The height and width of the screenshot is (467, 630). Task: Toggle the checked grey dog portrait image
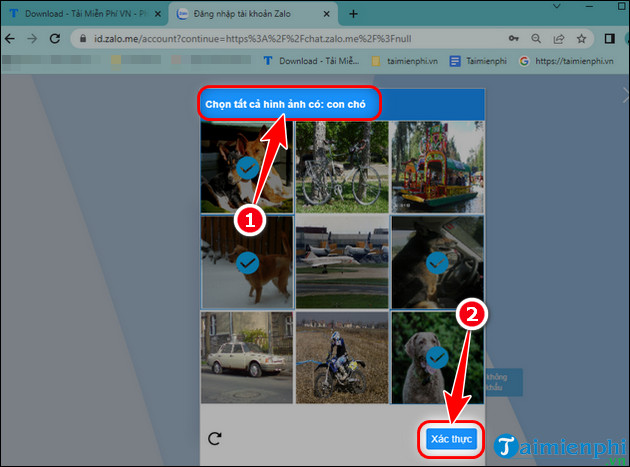[x=437, y=357]
